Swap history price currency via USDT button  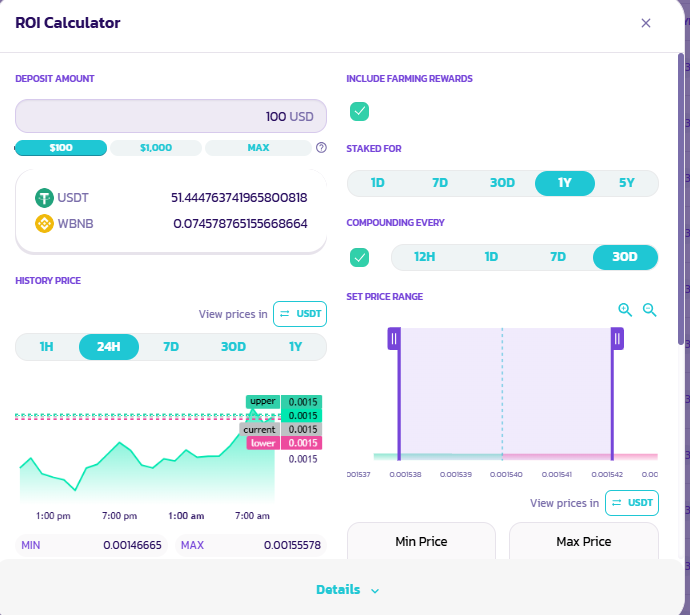300,314
